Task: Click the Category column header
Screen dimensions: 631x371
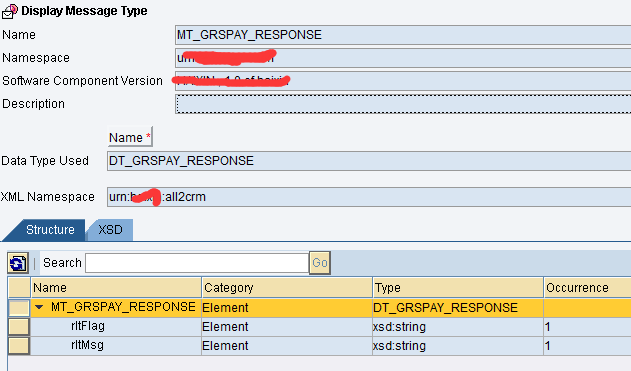Action: click(x=287, y=287)
